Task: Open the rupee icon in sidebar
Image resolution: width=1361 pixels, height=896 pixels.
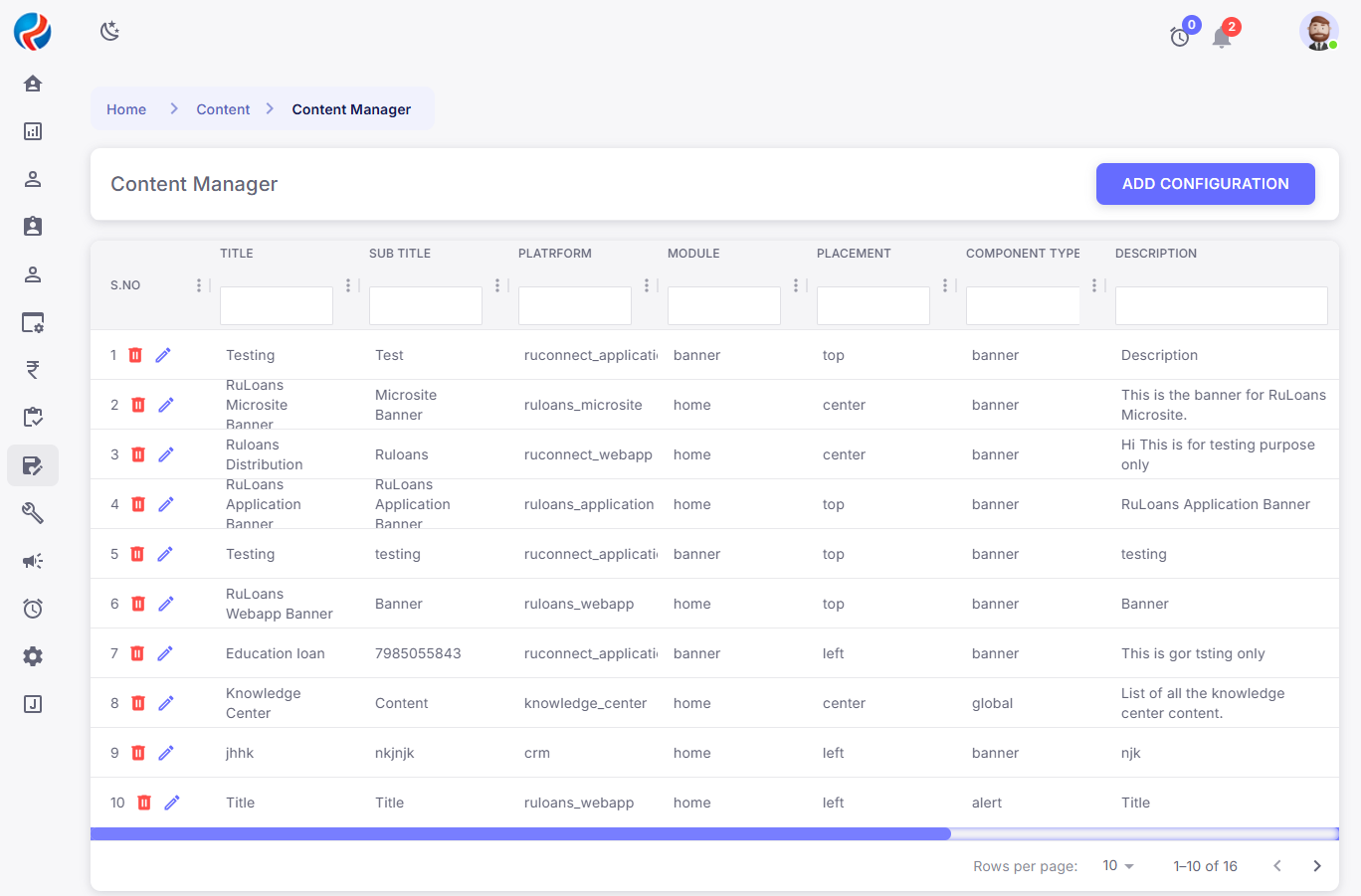Action: (x=33, y=370)
